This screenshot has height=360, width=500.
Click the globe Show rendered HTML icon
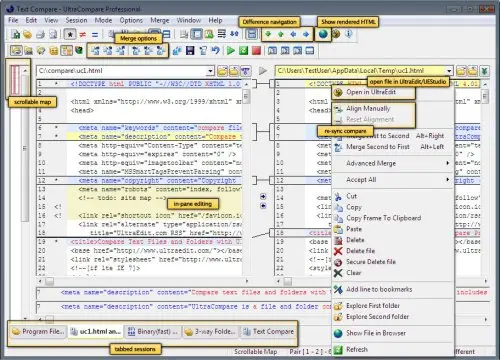(323, 34)
